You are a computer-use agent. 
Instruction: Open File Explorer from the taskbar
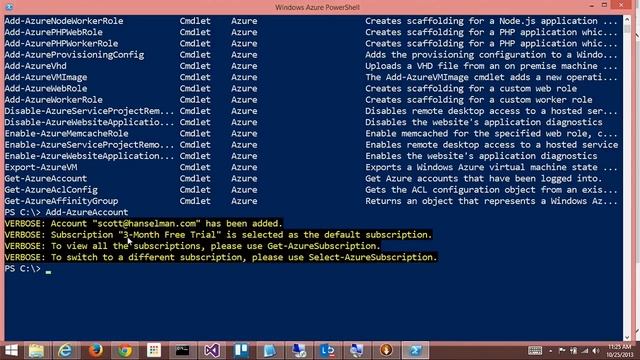(36, 350)
